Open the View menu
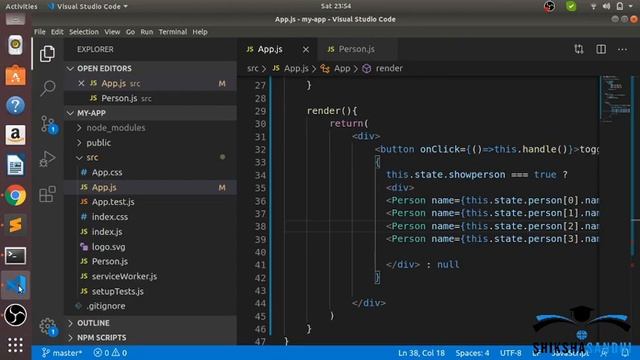This screenshot has height=360, width=640. coord(112,32)
